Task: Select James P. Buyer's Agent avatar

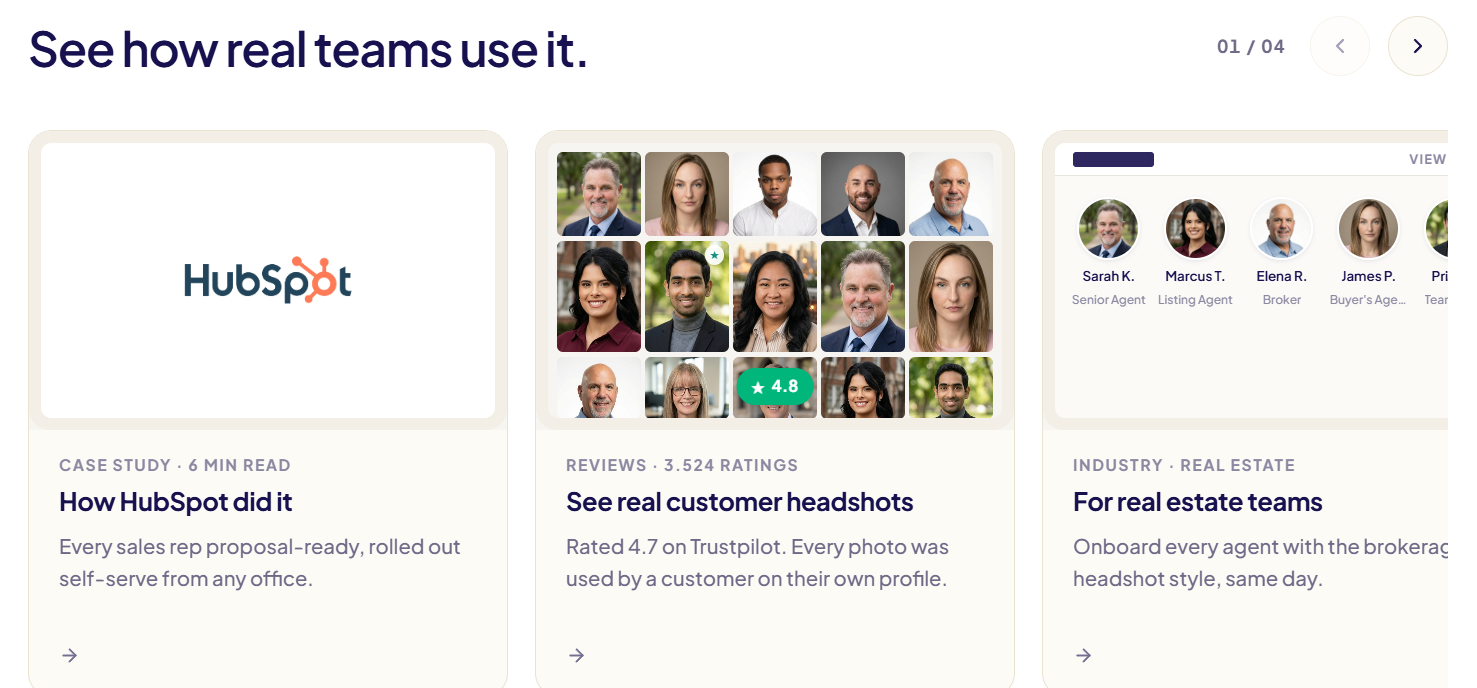Action: tap(1368, 229)
